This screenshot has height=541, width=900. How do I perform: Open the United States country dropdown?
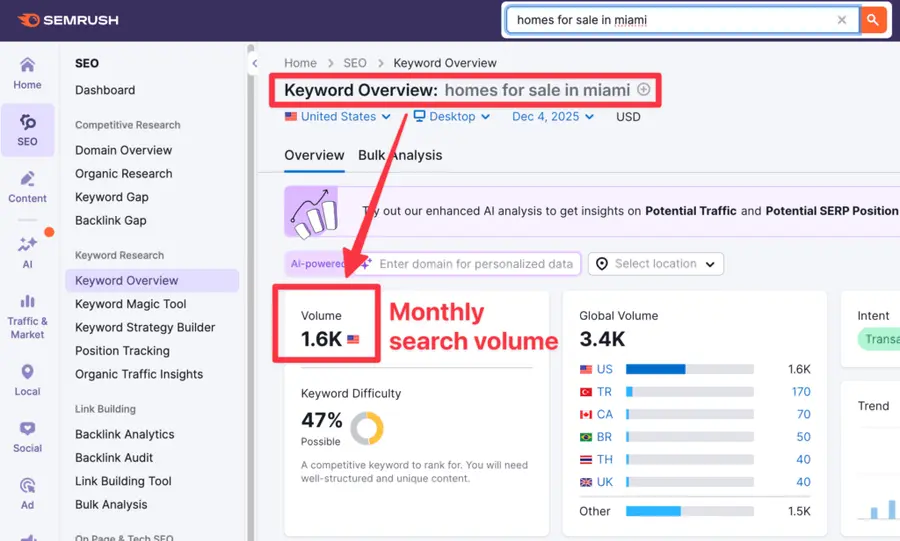338,116
